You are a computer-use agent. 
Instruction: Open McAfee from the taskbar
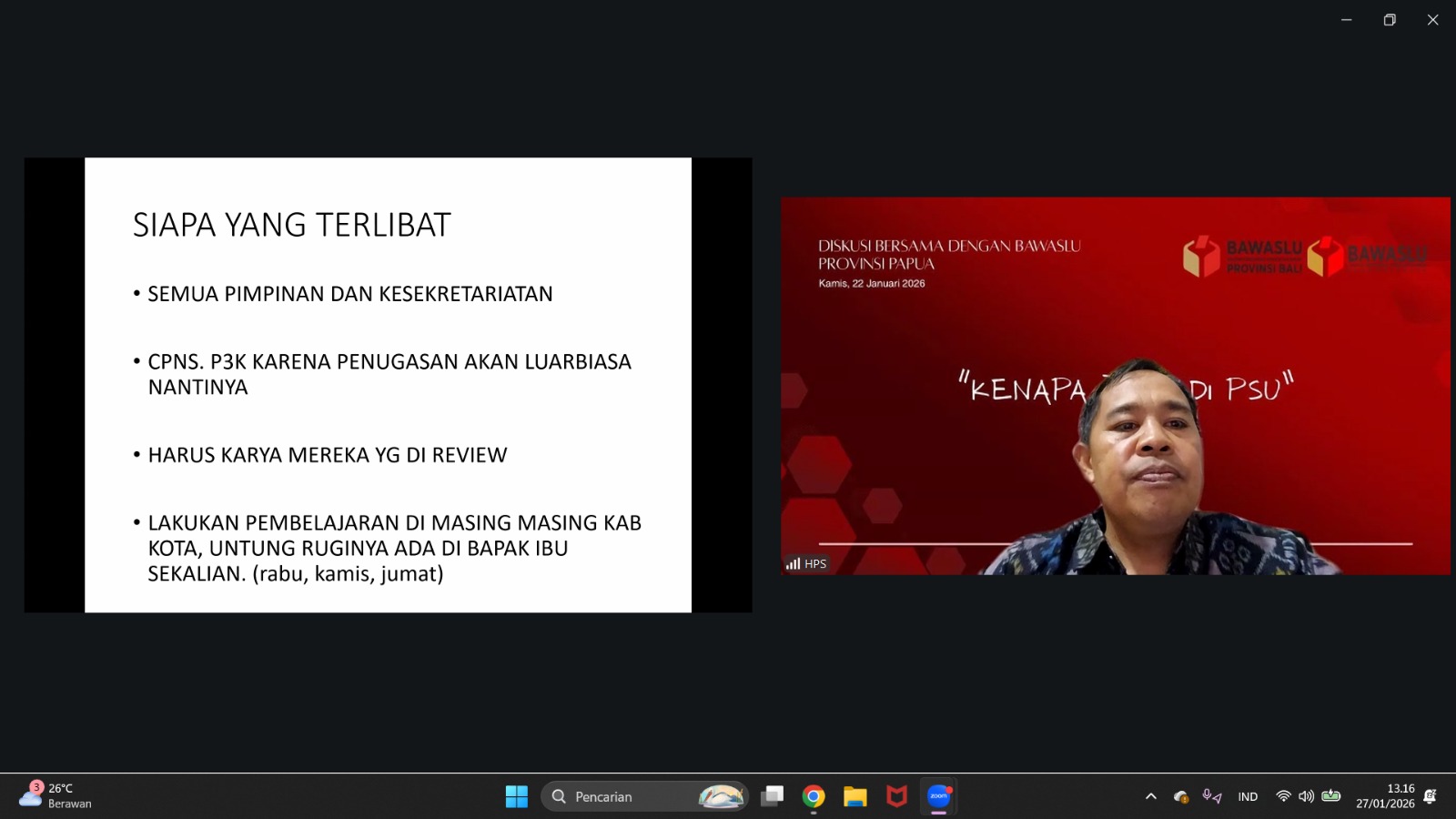(897, 796)
